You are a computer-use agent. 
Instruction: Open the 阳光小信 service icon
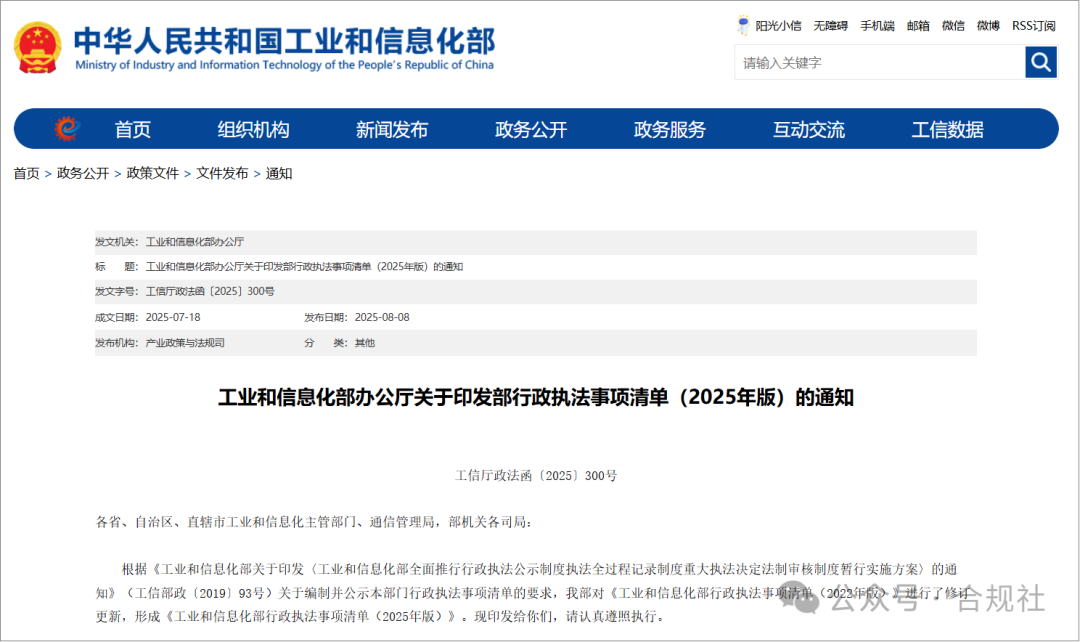click(x=771, y=25)
